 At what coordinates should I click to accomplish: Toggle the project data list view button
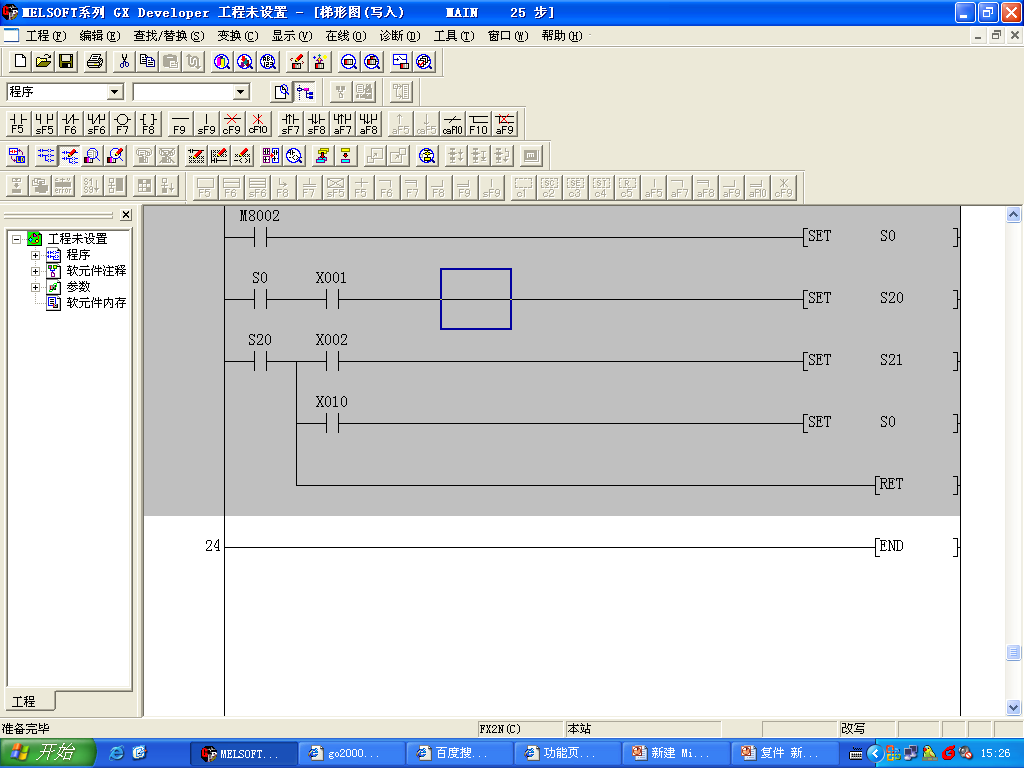(305, 92)
